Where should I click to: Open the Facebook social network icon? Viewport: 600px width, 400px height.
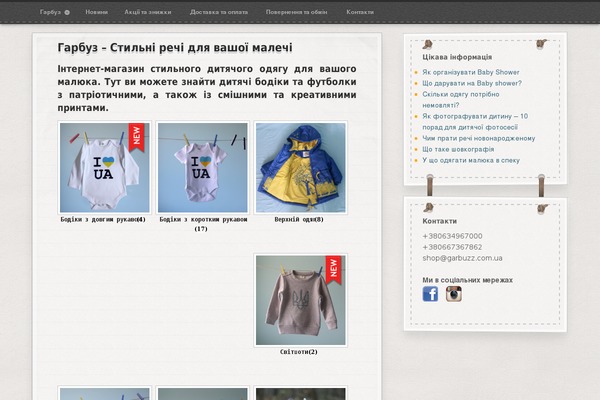(x=430, y=294)
